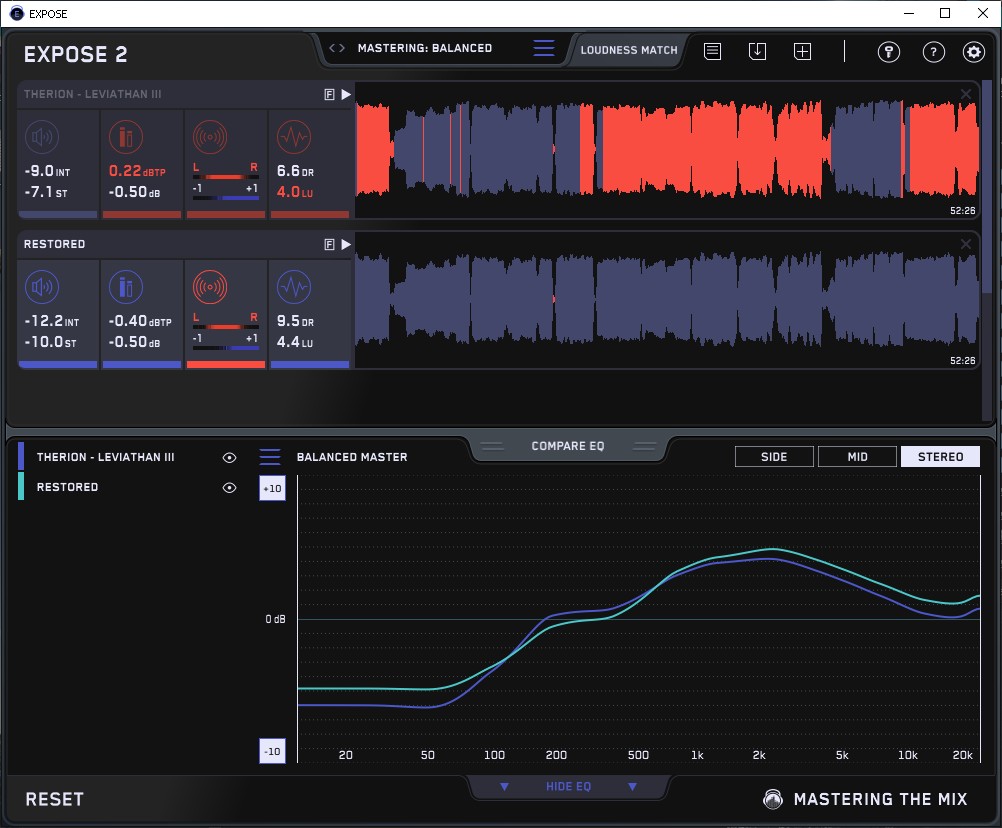Collapse the EQ panel with Hide EQ
The image size is (1002, 828).
[x=568, y=787]
